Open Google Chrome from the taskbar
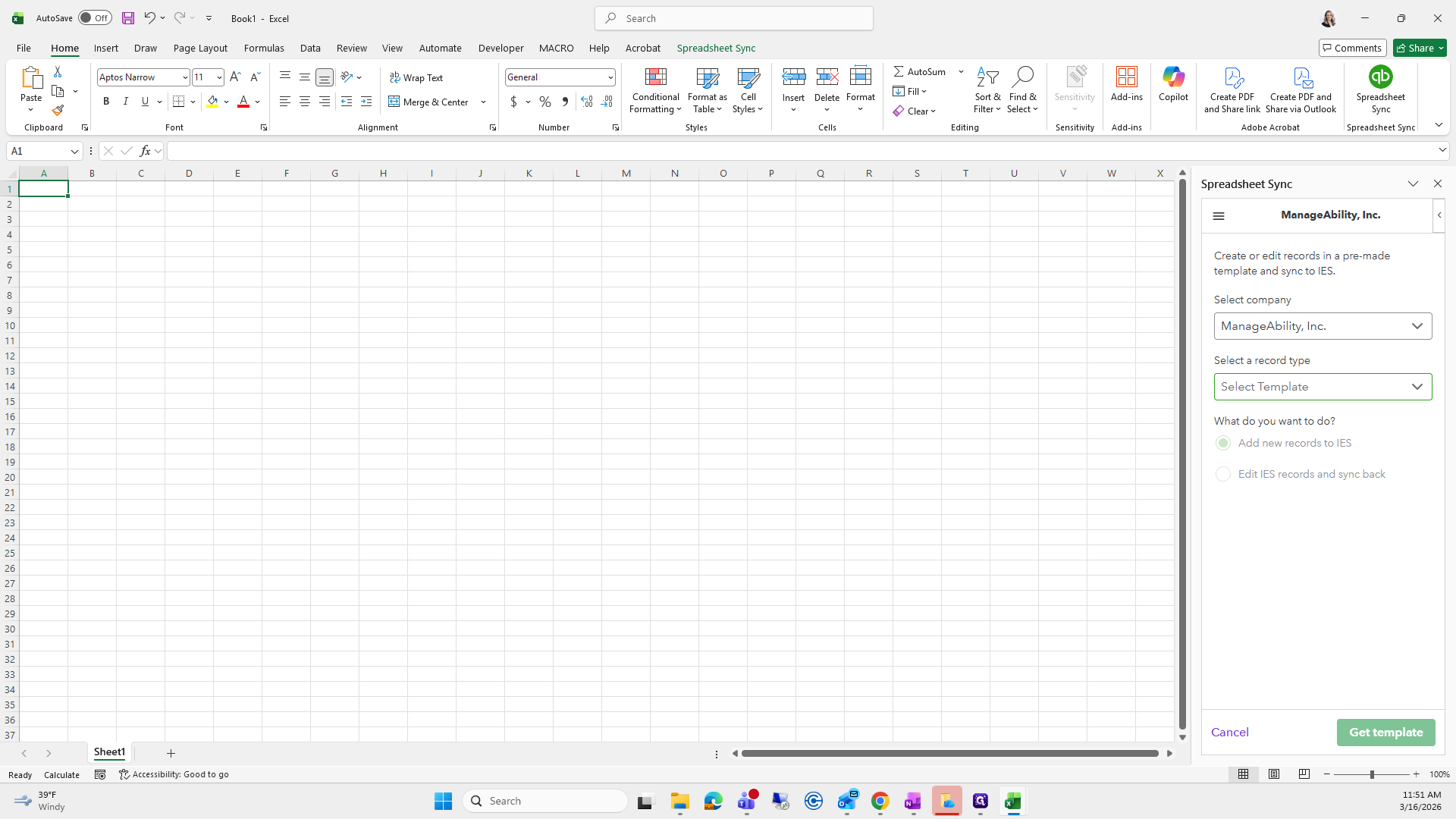 tap(880, 801)
